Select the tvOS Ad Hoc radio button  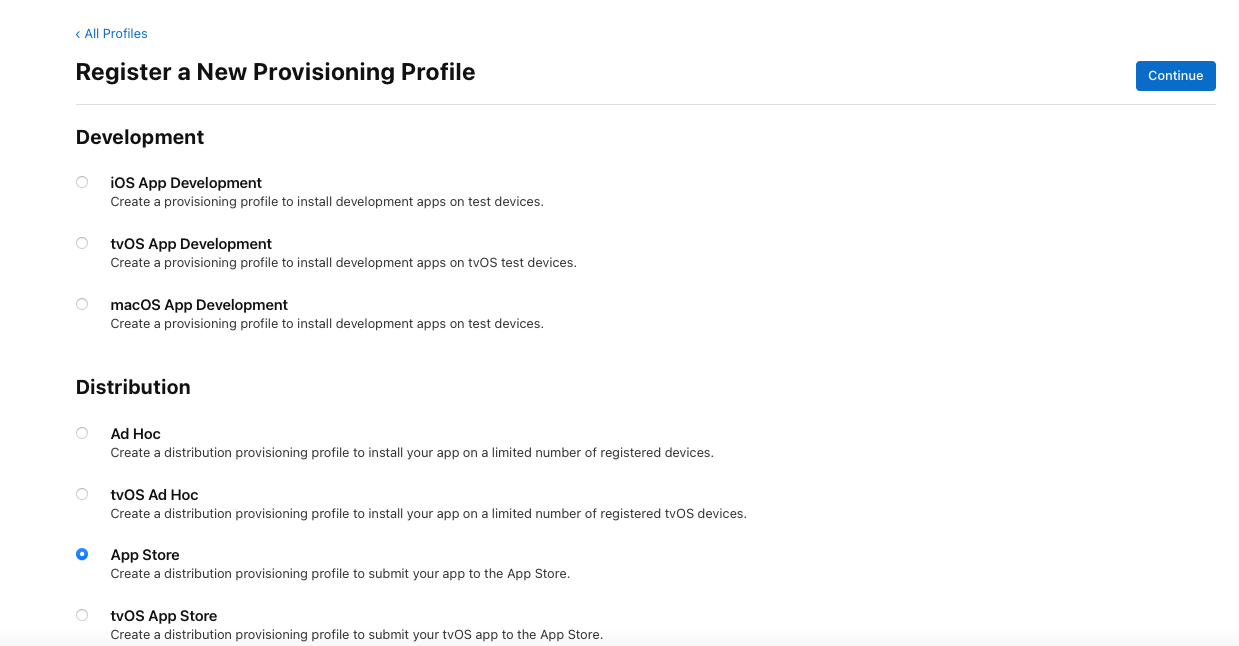(x=82, y=494)
